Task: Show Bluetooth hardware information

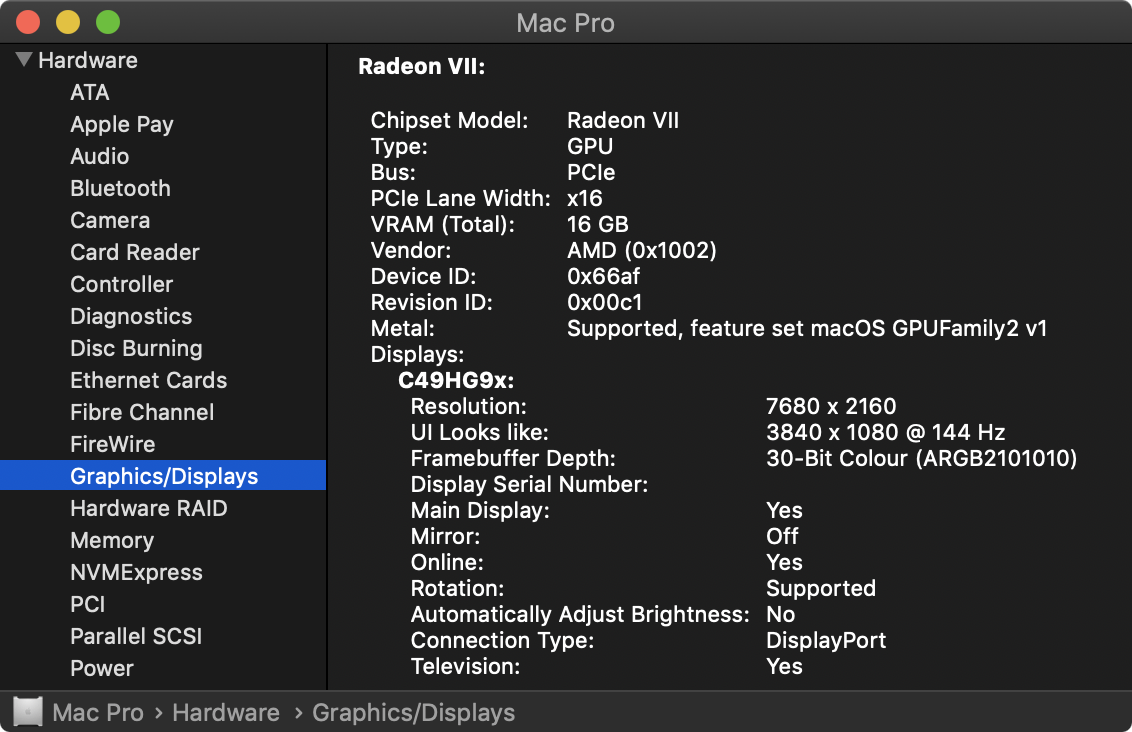Action: click(120, 188)
